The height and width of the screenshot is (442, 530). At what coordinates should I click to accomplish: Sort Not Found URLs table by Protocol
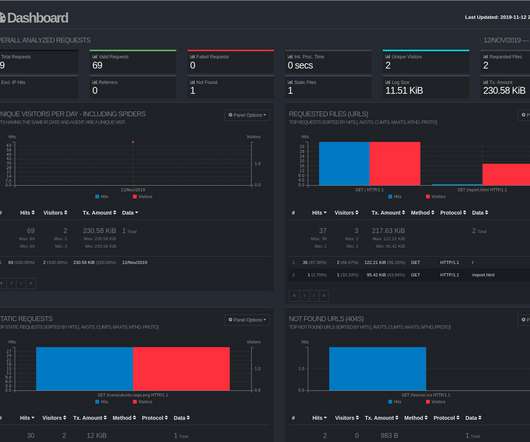pos(447,418)
